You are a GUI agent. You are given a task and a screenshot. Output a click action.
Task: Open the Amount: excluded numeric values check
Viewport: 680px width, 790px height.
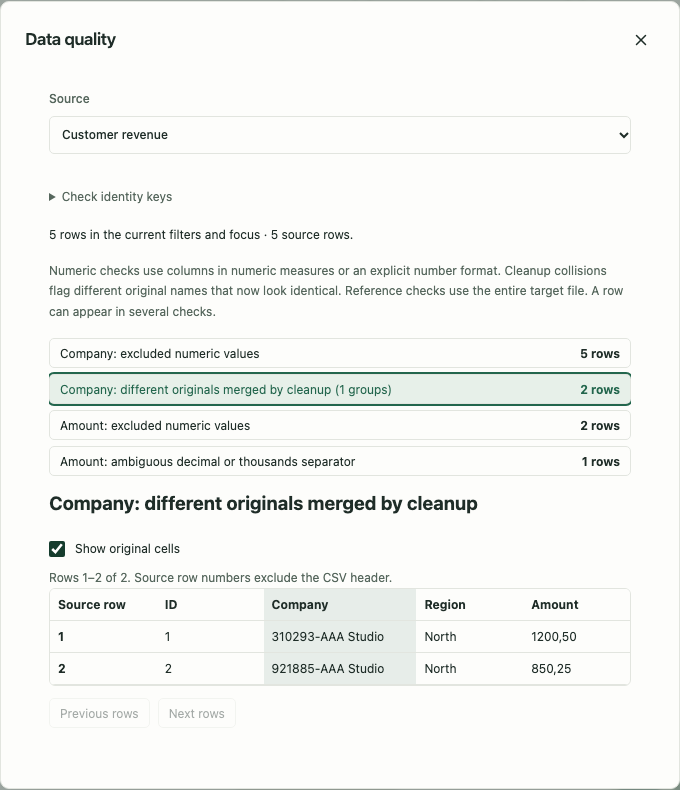point(340,425)
